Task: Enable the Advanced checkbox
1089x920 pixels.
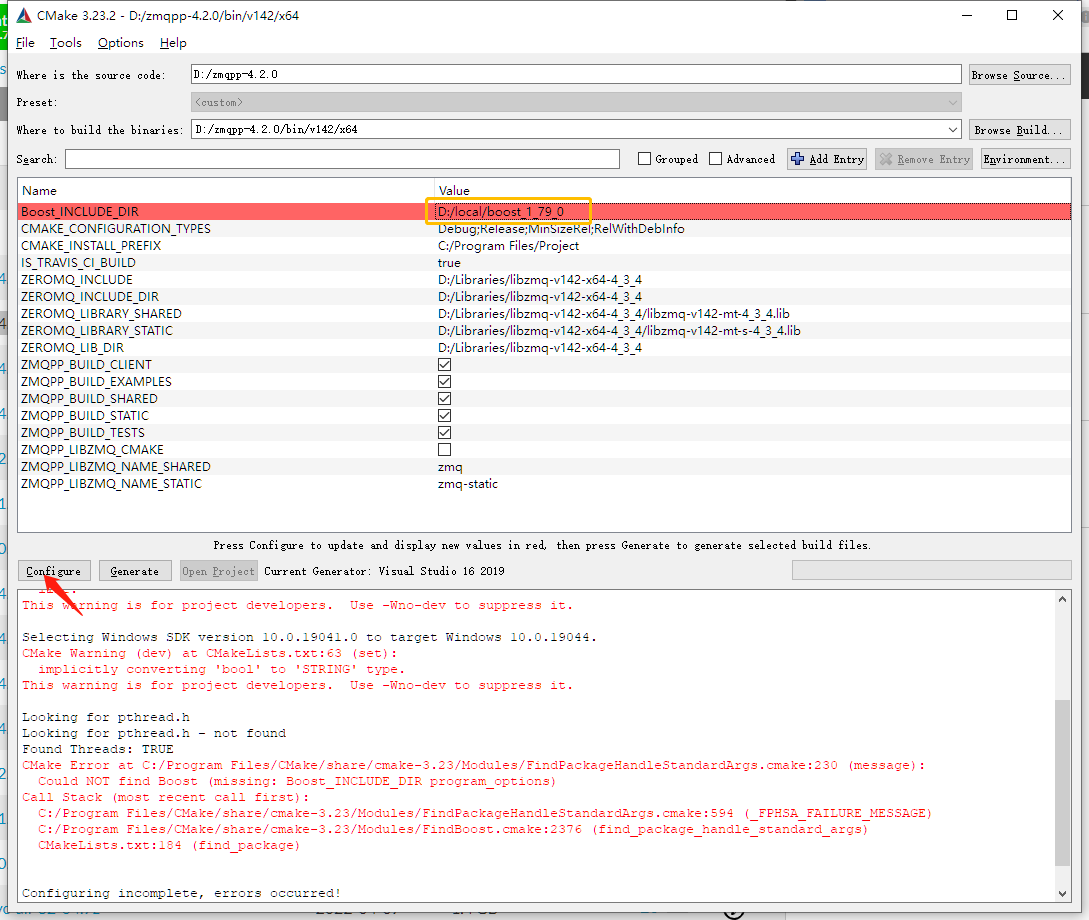Action: [x=715, y=159]
